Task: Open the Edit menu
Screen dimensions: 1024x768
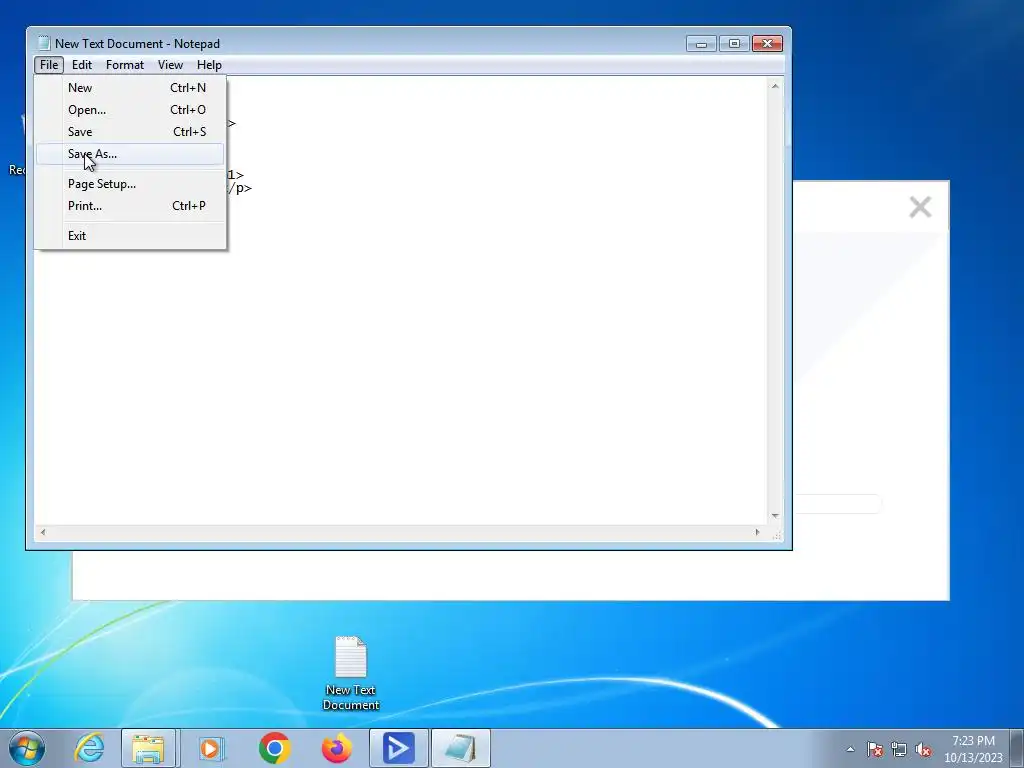Action: [x=82, y=65]
